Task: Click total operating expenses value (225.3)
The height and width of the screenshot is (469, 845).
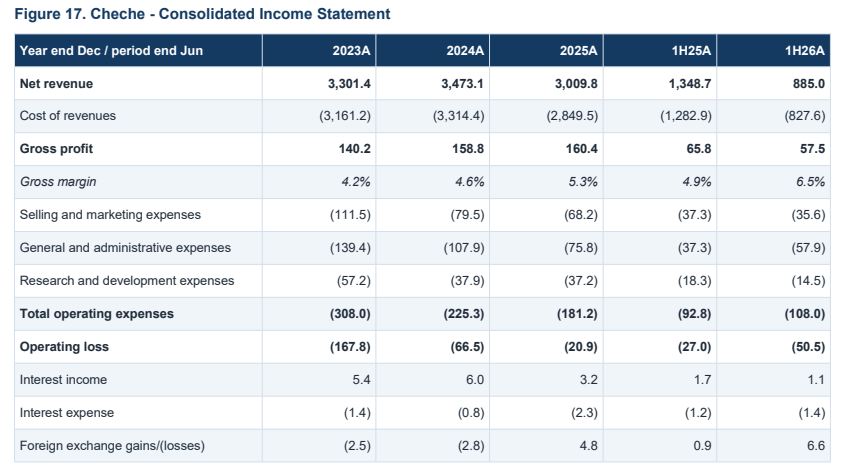Action: coord(464,314)
